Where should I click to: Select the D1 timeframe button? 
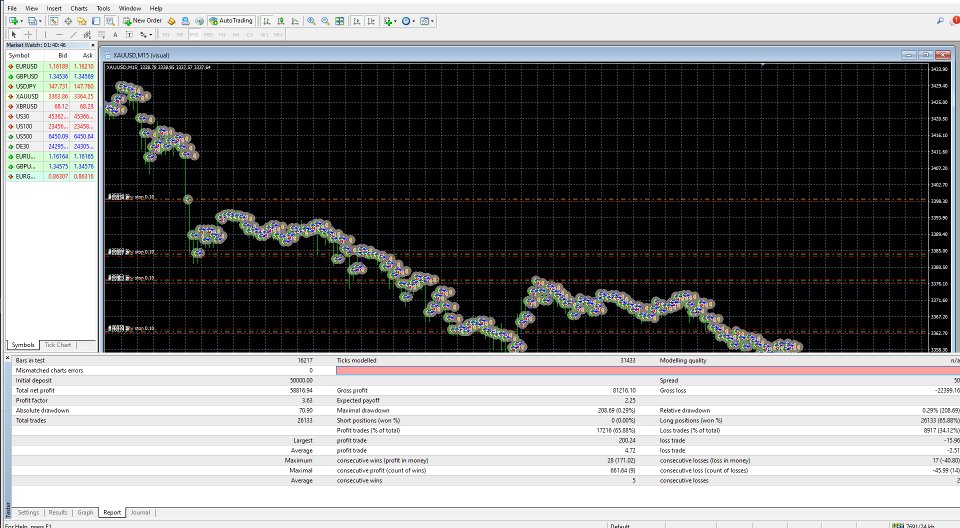[x=250, y=34]
